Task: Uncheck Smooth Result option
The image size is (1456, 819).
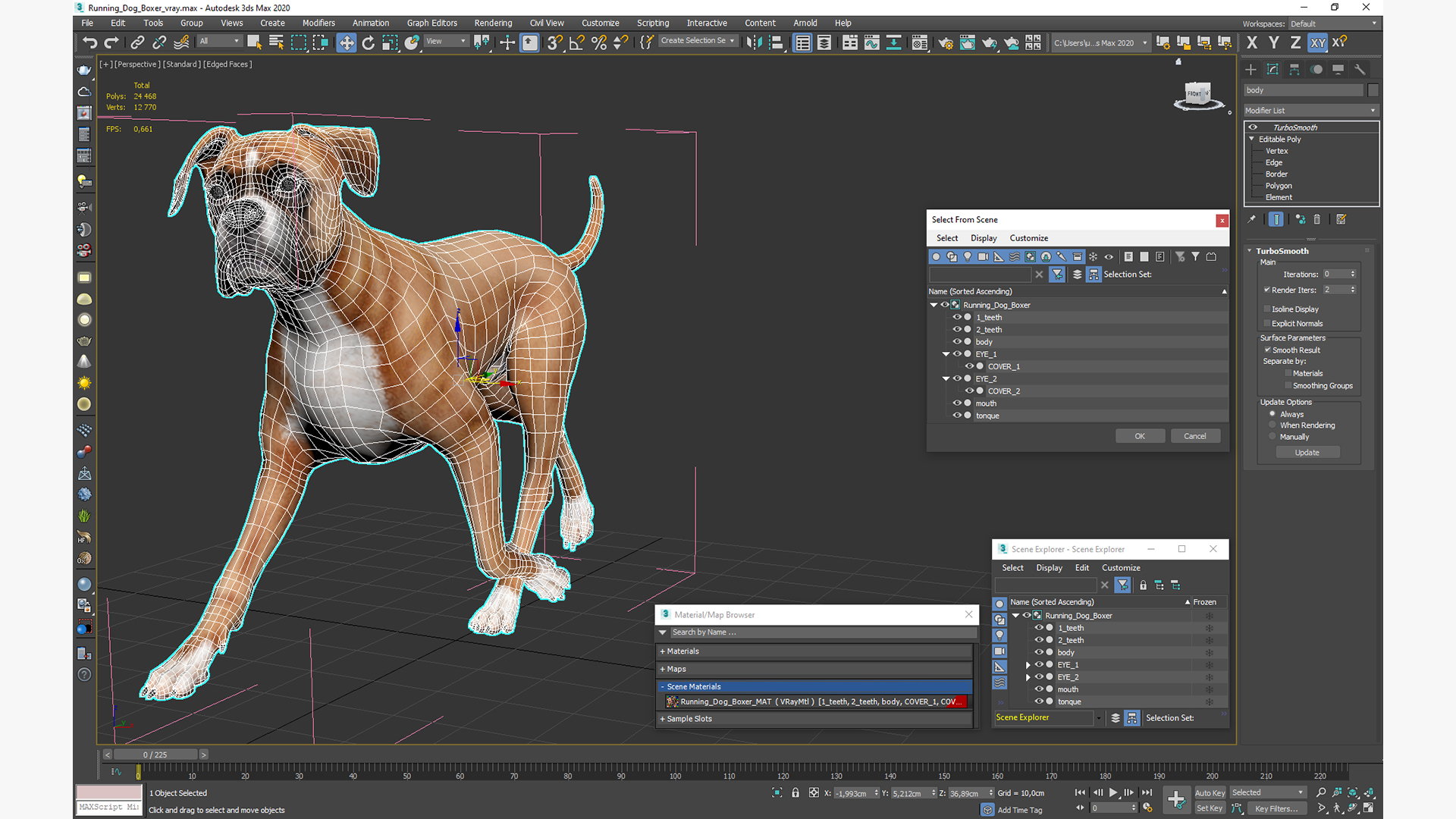Action: pyautogui.click(x=1267, y=350)
